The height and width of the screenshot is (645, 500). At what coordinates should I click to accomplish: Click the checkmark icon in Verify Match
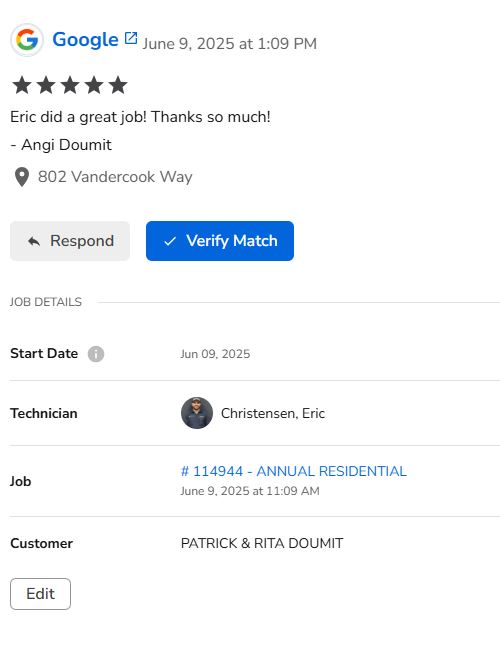point(170,241)
